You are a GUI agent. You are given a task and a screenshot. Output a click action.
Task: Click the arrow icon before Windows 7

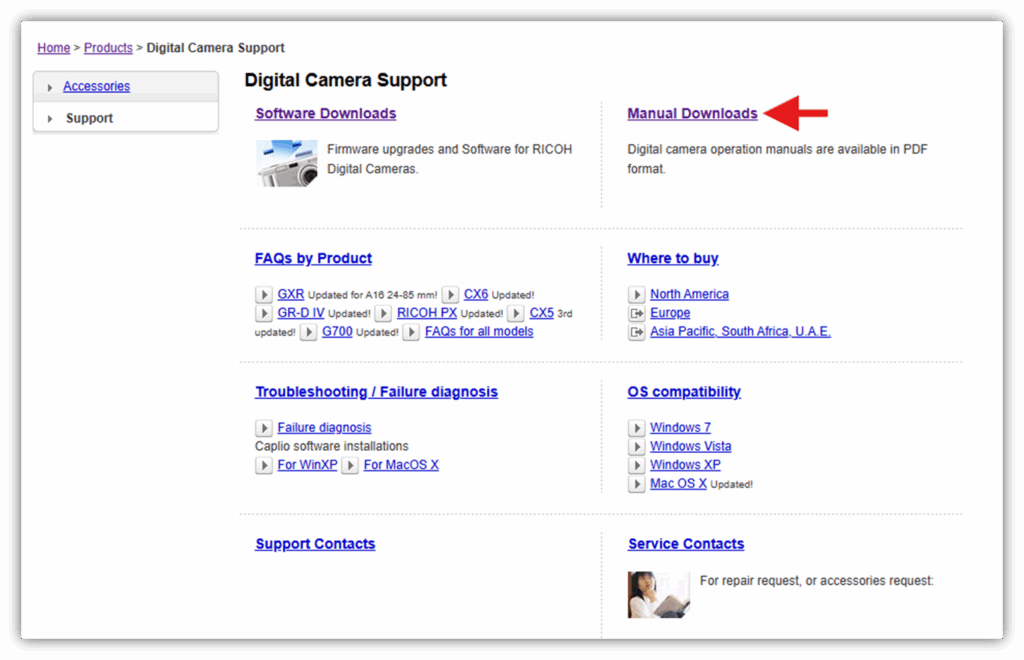click(x=637, y=428)
